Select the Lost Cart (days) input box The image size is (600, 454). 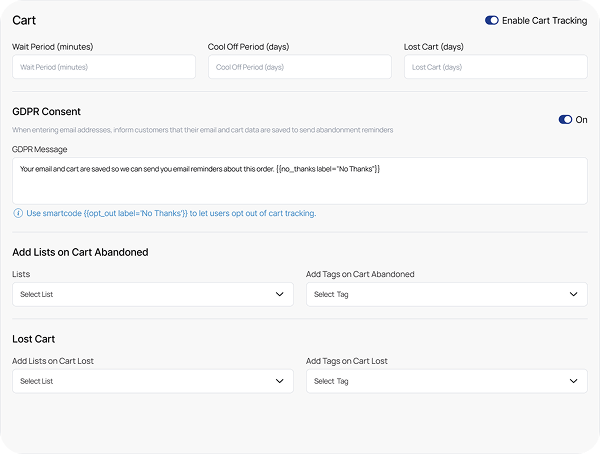(495, 67)
